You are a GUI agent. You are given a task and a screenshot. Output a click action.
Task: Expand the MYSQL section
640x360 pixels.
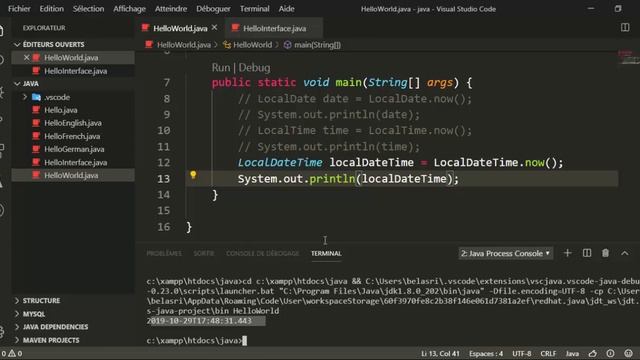click(x=33, y=314)
